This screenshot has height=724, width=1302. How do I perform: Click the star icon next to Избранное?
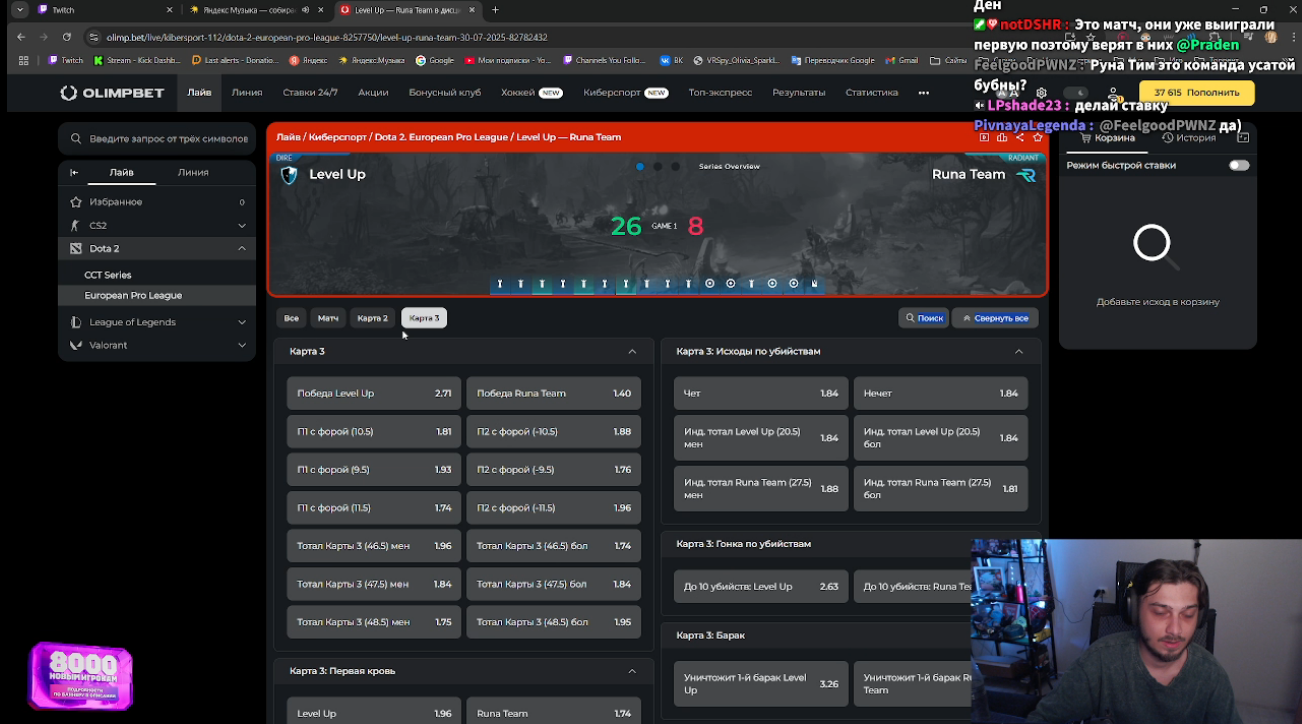click(x=76, y=202)
